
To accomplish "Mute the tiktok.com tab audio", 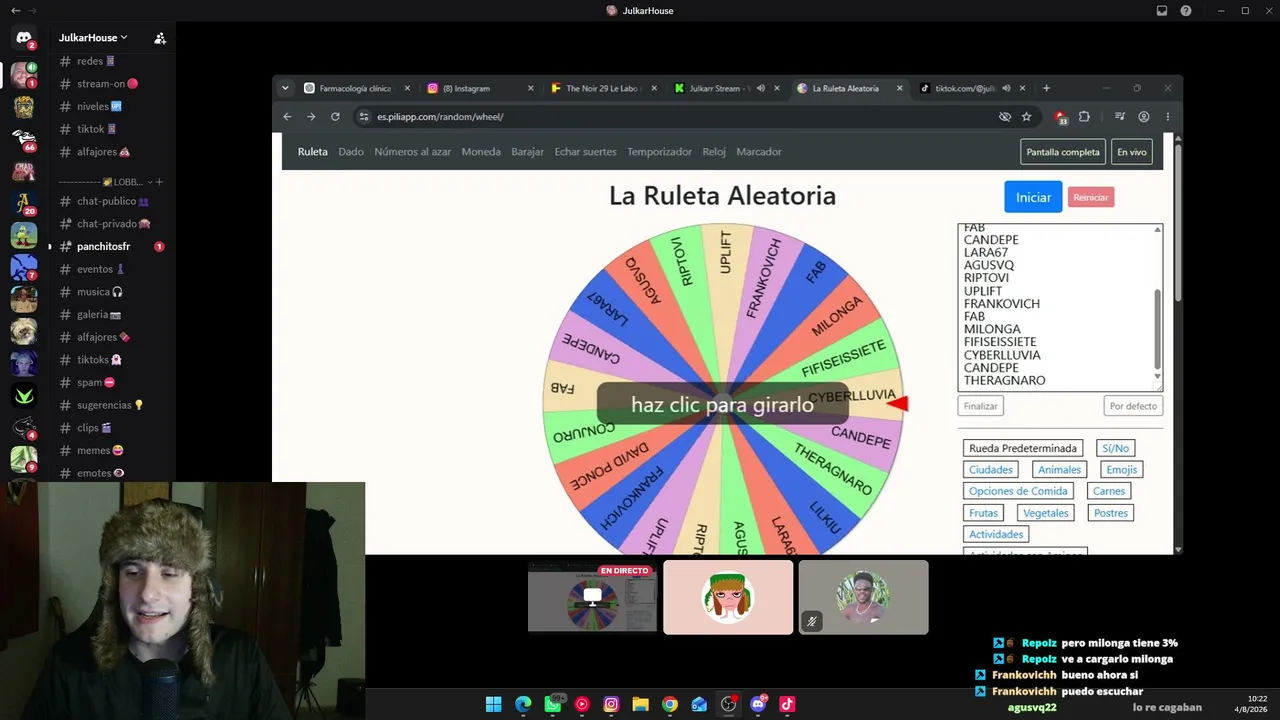I will pyautogui.click(x=1006, y=88).
